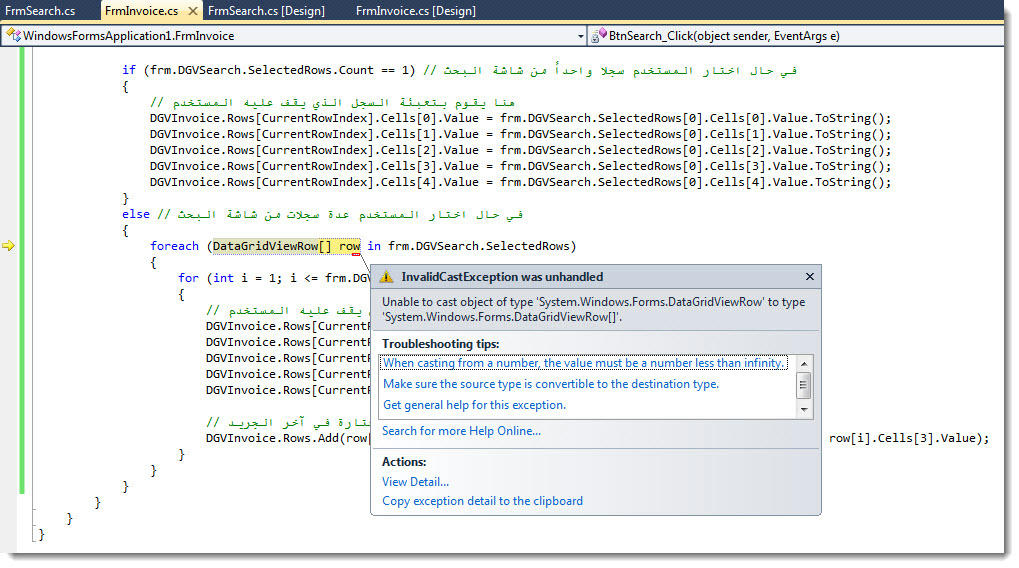
Task: Open the 'View Detail...' action link
Action: pos(415,482)
